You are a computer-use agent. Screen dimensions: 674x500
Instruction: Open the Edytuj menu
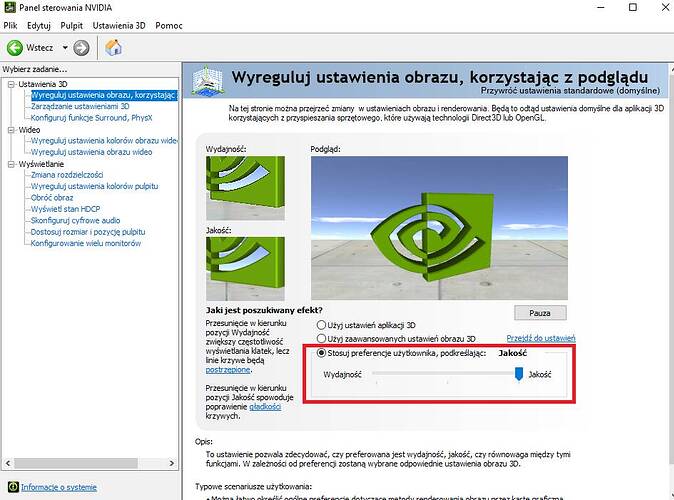pyautogui.click(x=39, y=25)
